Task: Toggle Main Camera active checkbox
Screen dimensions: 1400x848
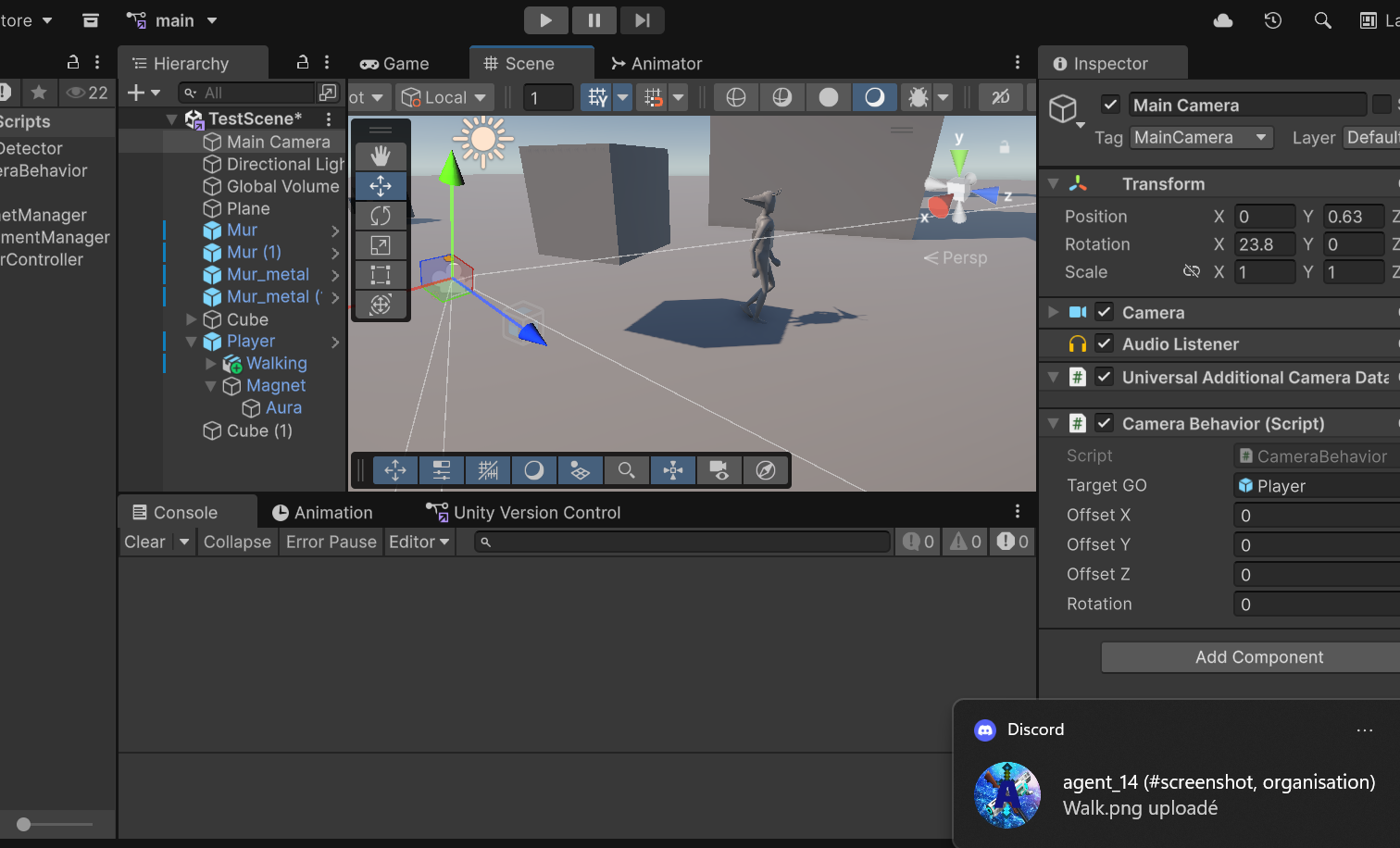Action: click(x=1111, y=105)
